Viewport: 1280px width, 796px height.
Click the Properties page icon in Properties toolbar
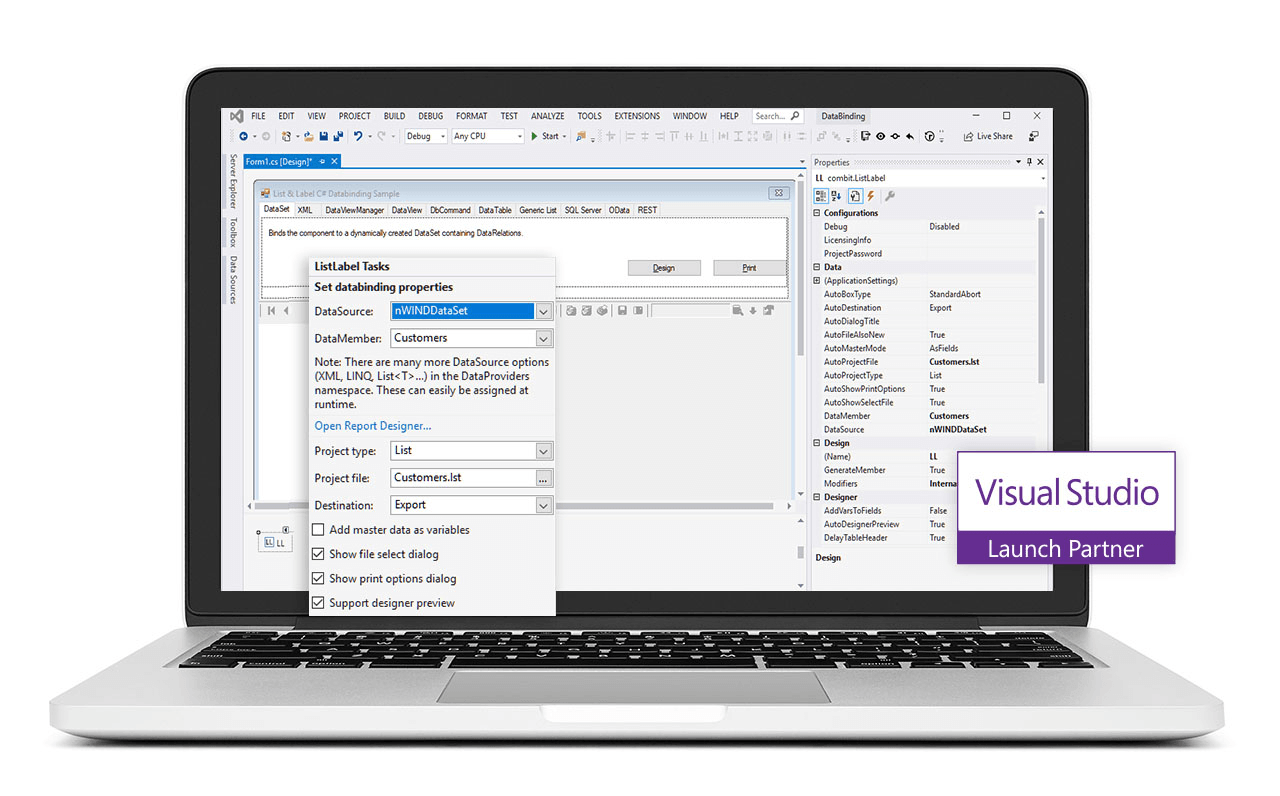(855, 196)
